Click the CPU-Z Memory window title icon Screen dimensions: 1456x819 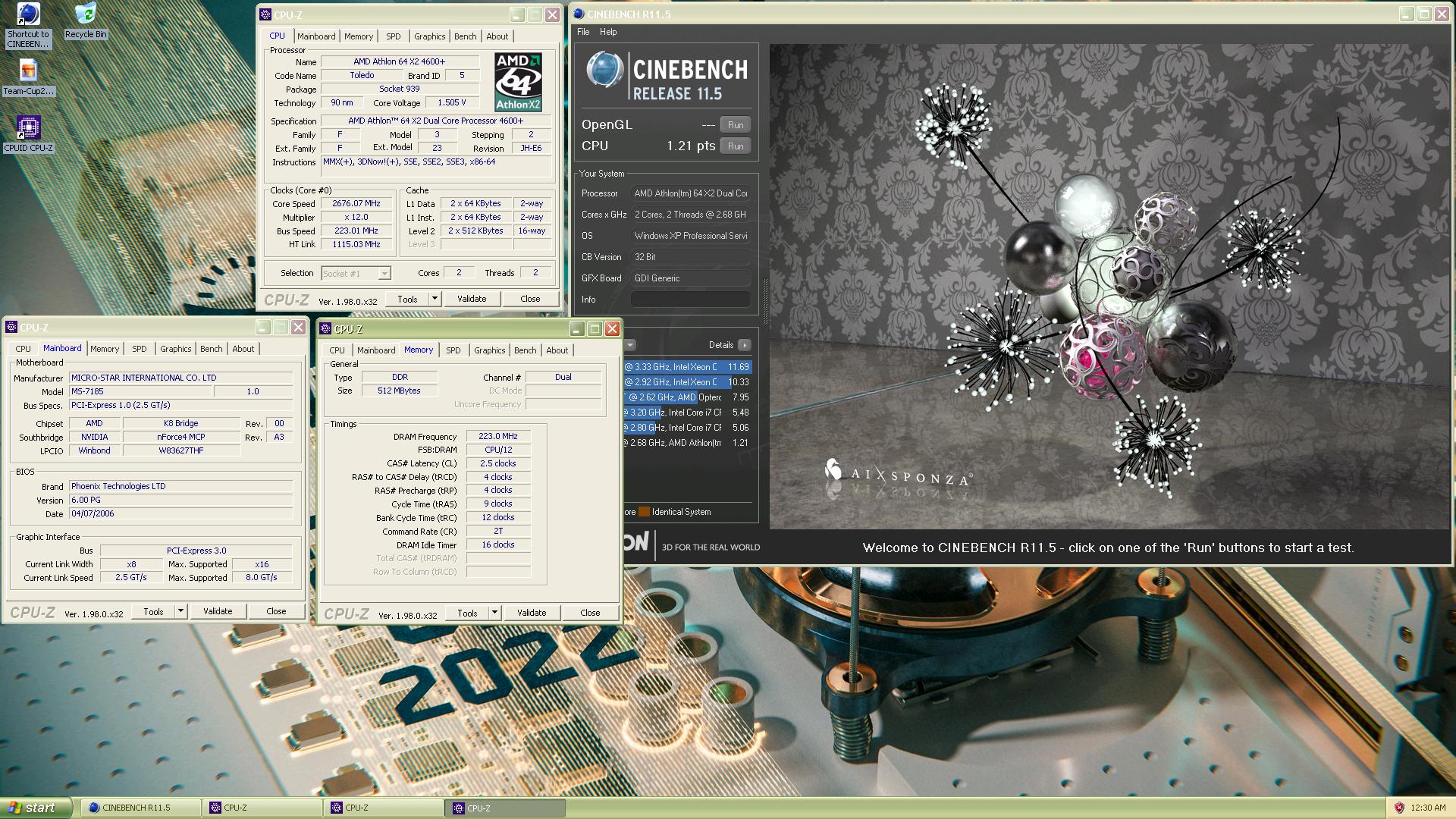click(325, 329)
